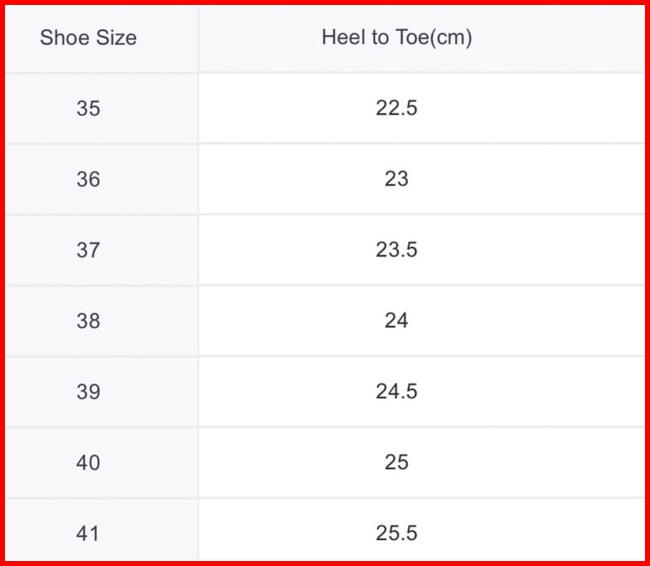This screenshot has height=566, width=650.
Task: Click the word Shoe in the header
Action: (63, 39)
